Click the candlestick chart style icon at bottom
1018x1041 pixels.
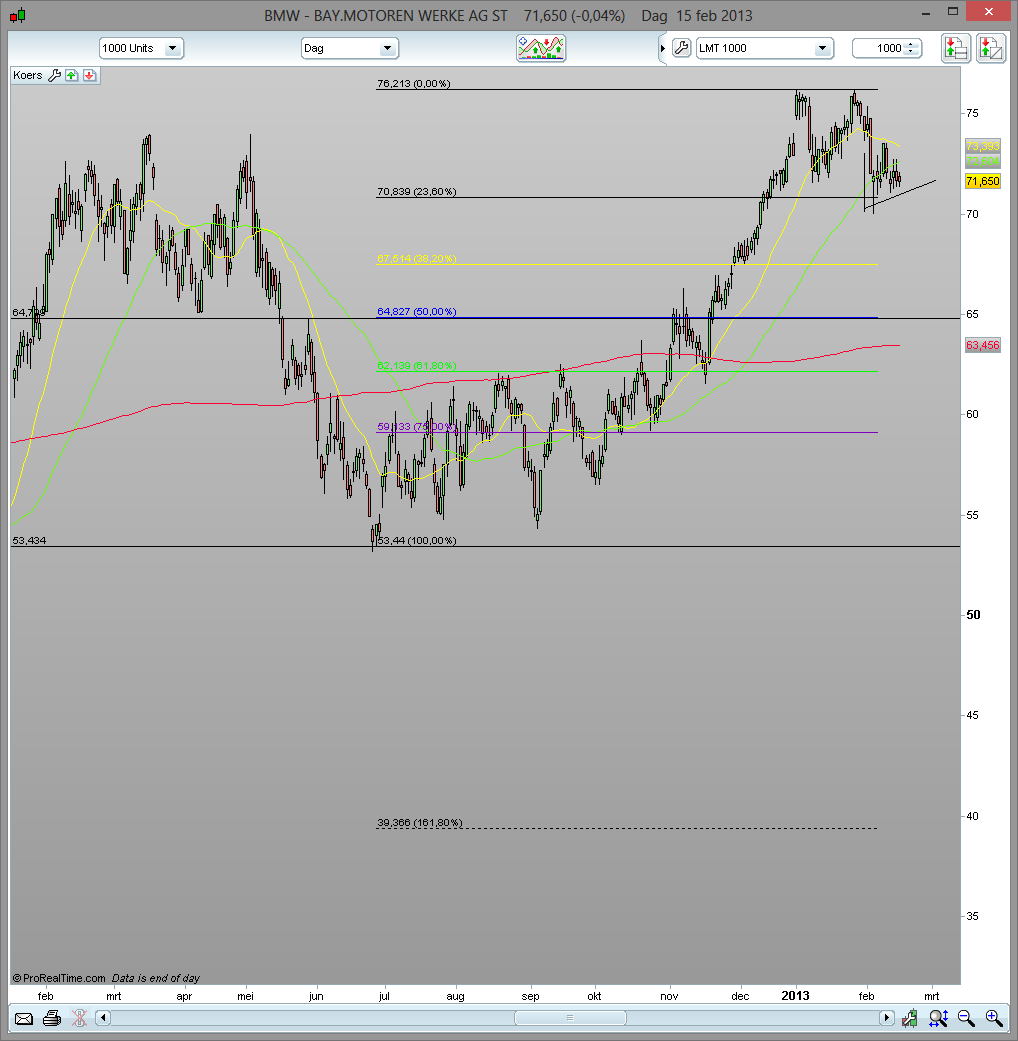point(910,1018)
